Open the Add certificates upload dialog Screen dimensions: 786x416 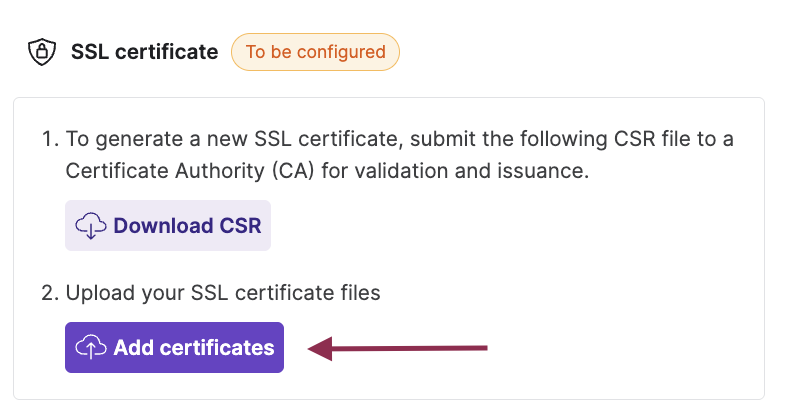pyautogui.click(x=174, y=347)
